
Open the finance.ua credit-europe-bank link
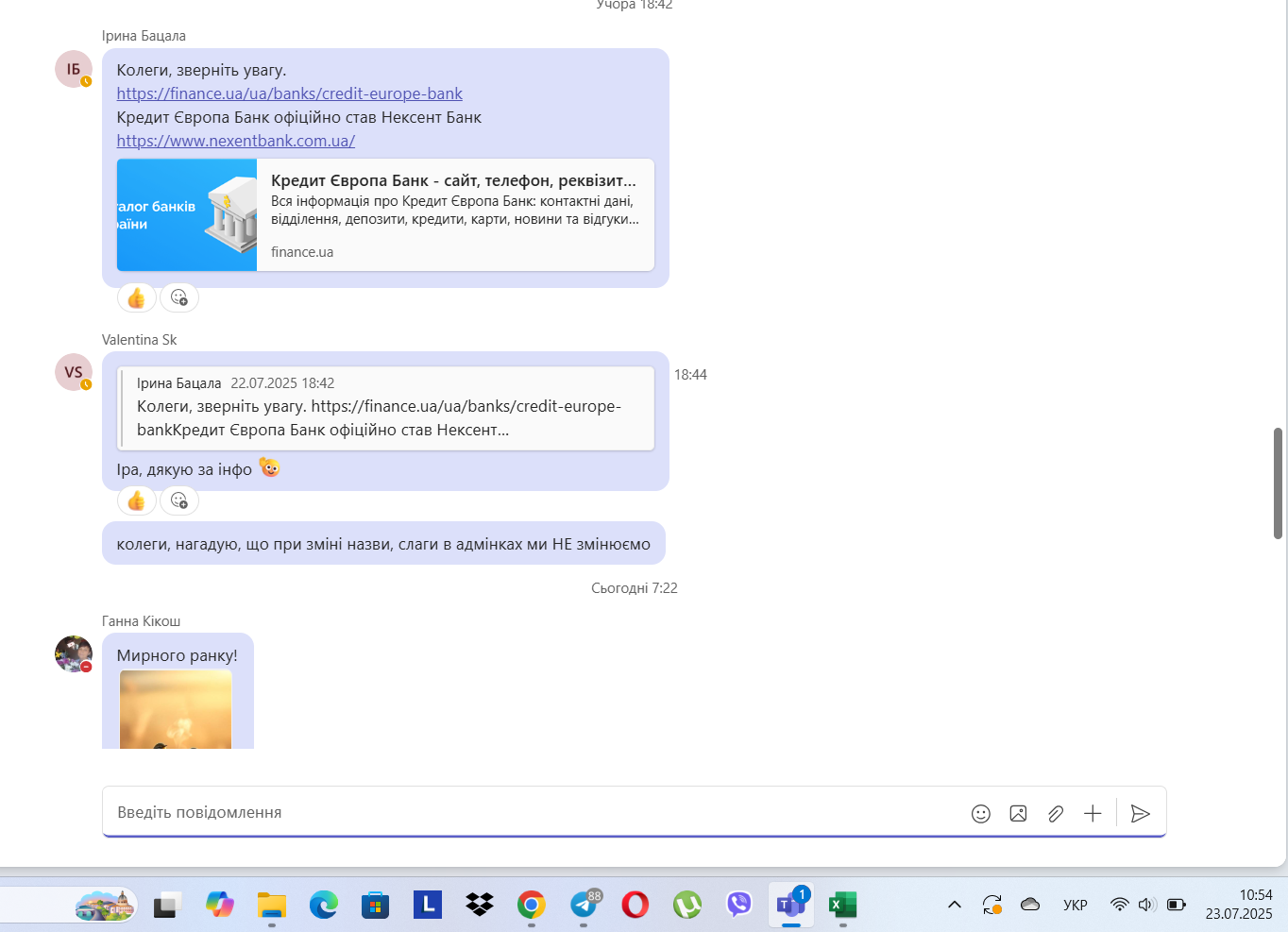pos(290,93)
